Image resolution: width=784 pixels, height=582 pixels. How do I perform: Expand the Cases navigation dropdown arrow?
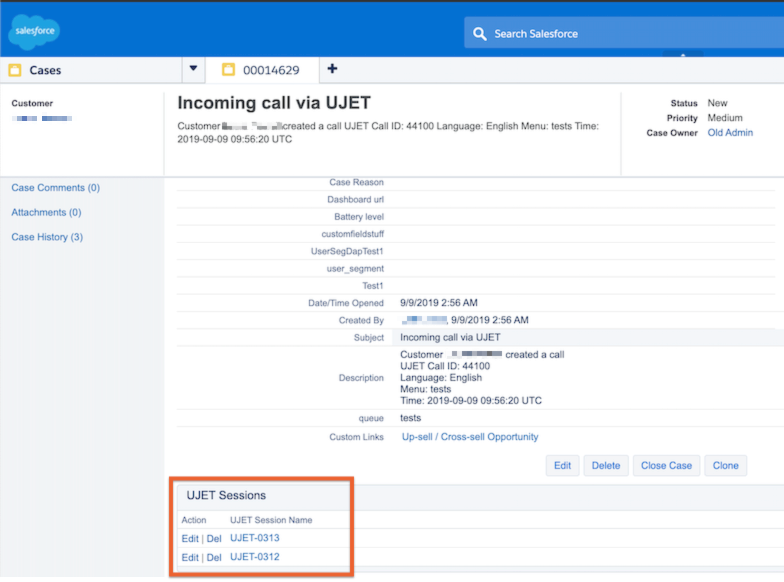coord(192,69)
